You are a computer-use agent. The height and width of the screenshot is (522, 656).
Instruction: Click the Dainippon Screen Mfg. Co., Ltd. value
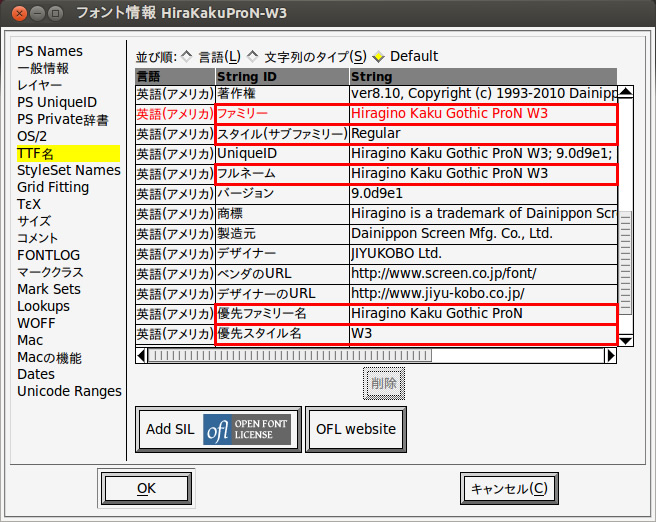point(452,233)
